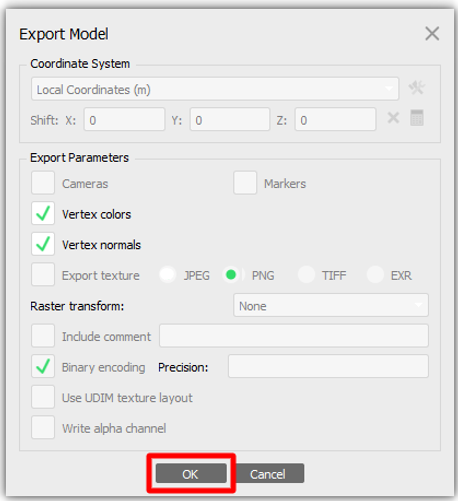Cancel the model export
The image size is (458, 501).
pos(269,473)
